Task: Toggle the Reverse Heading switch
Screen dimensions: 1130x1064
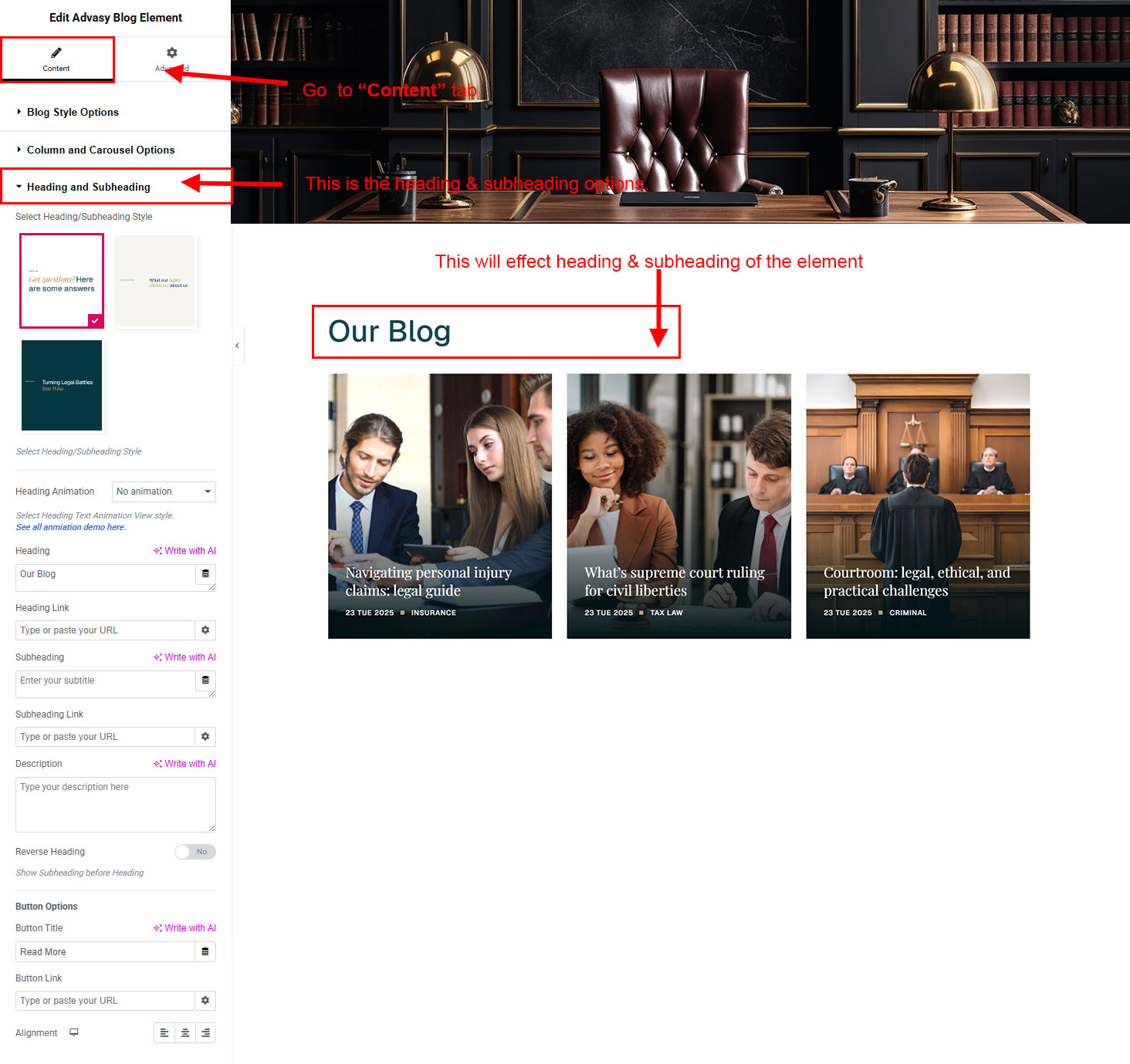Action: point(195,852)
